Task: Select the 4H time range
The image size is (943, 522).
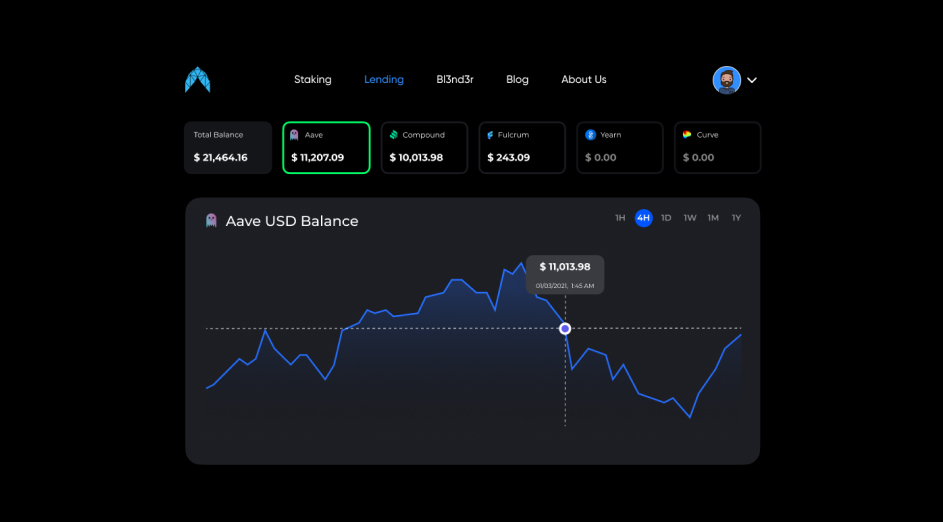Action: pyautogui.click(x=644, y=218)
